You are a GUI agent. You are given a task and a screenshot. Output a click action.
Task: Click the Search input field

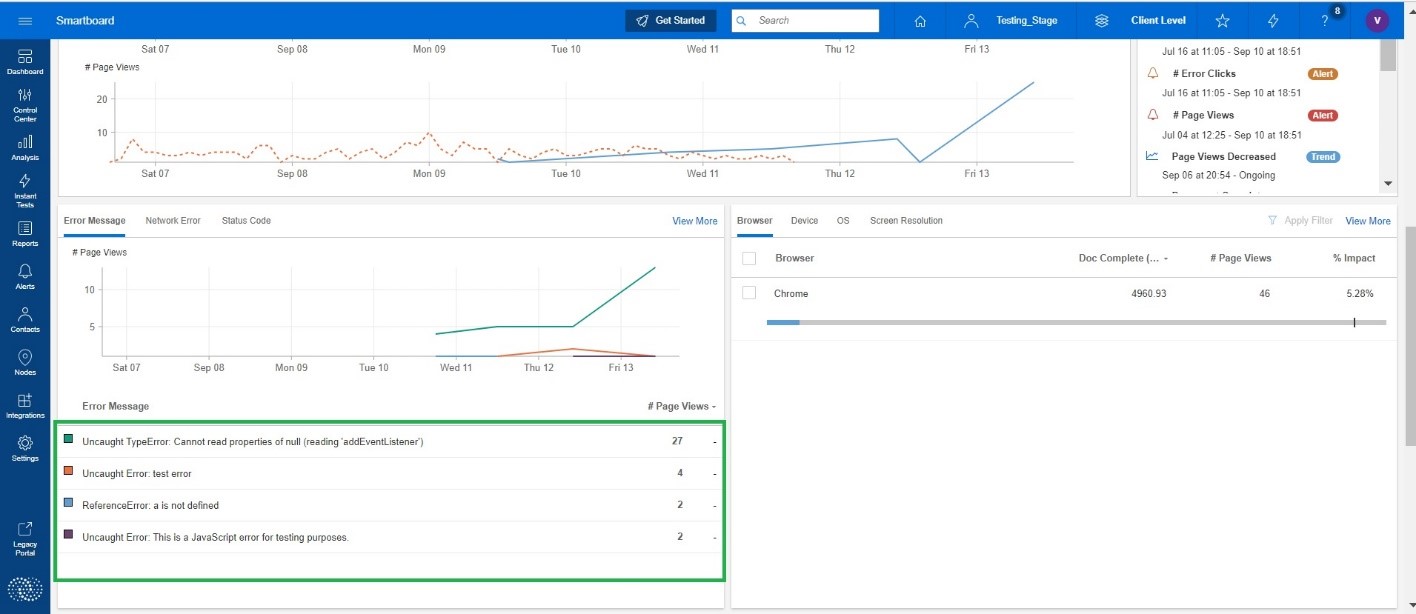805,21
